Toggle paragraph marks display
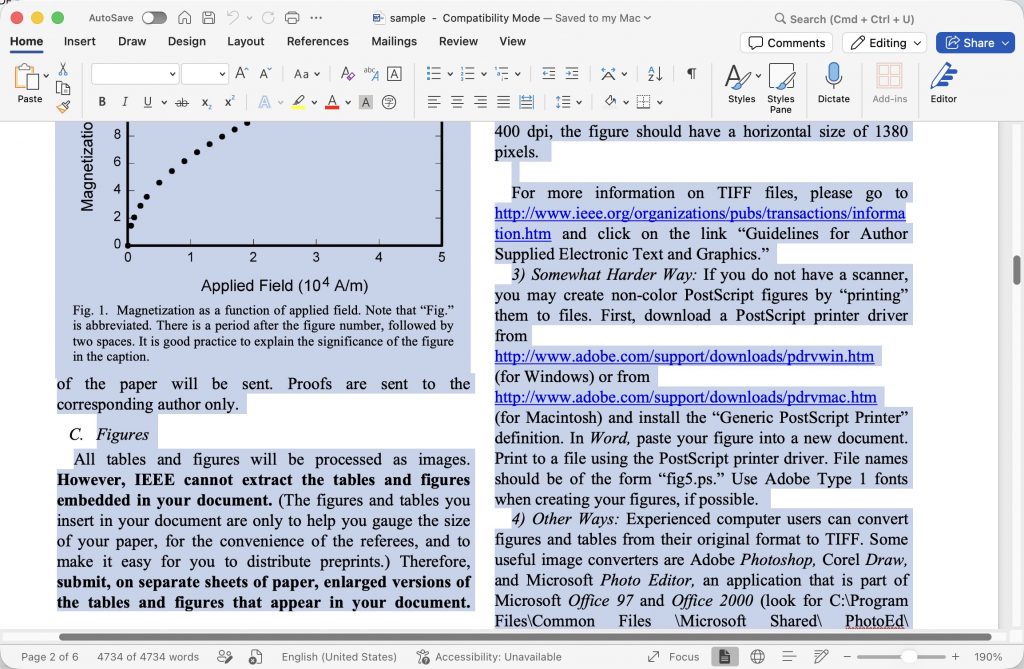 691,74
